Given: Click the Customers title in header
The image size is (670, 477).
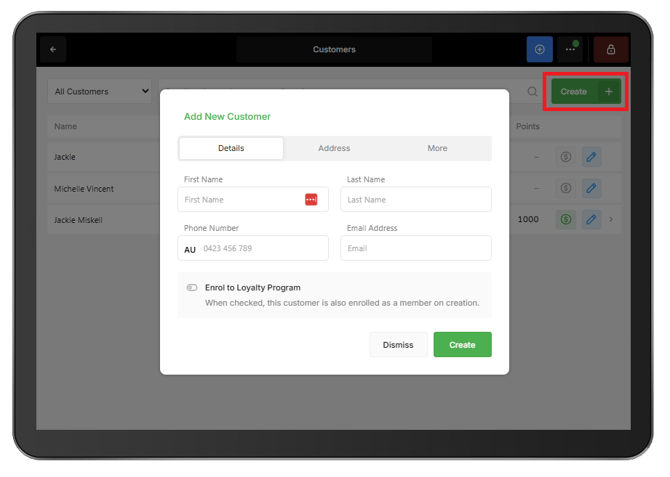Looking at the screenshot, I should point(334,50).
